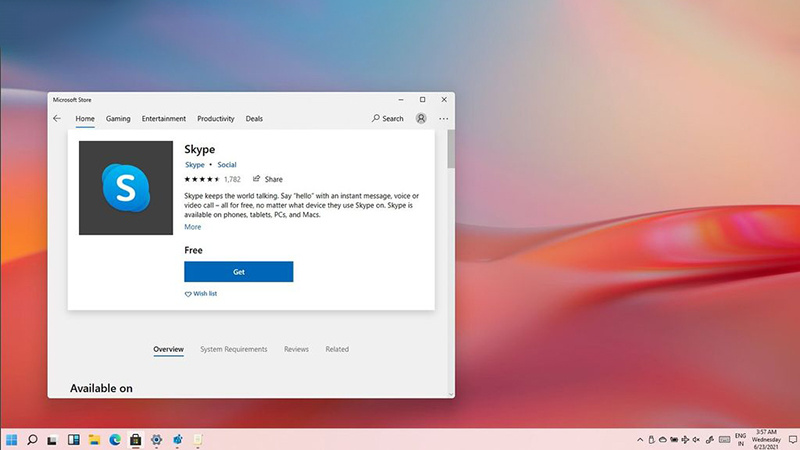This screenshot has width=800, height=450.
Task: Click the Skype app title
Action: (x=199, y=149)
